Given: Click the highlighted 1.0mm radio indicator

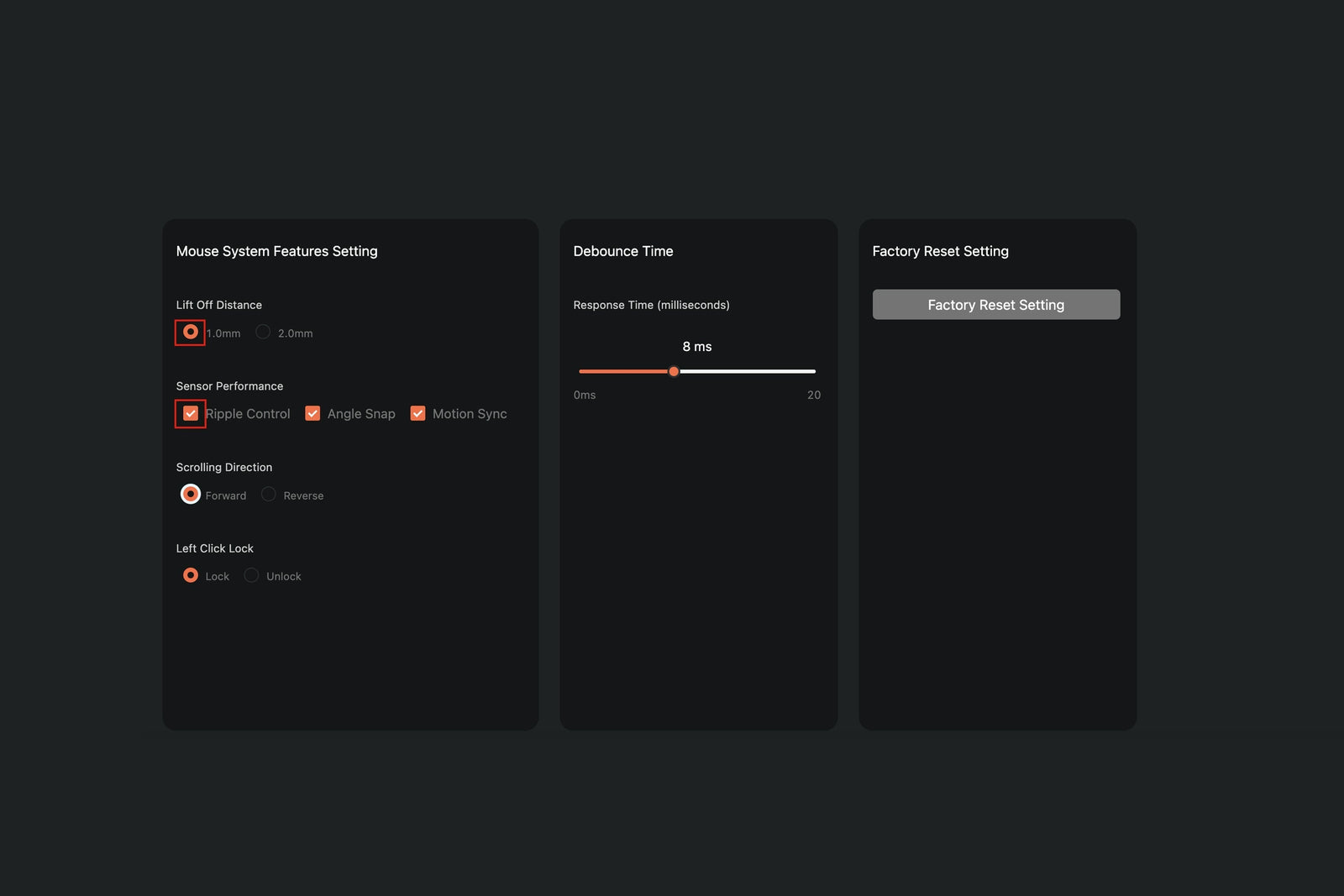Looking at the screenshot, I should click(x=190, y=332).
